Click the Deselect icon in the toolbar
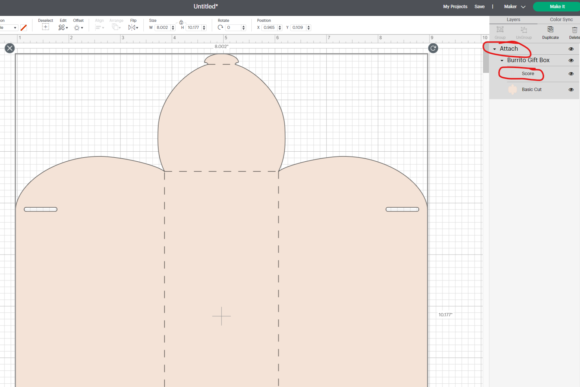 [45, 27]
